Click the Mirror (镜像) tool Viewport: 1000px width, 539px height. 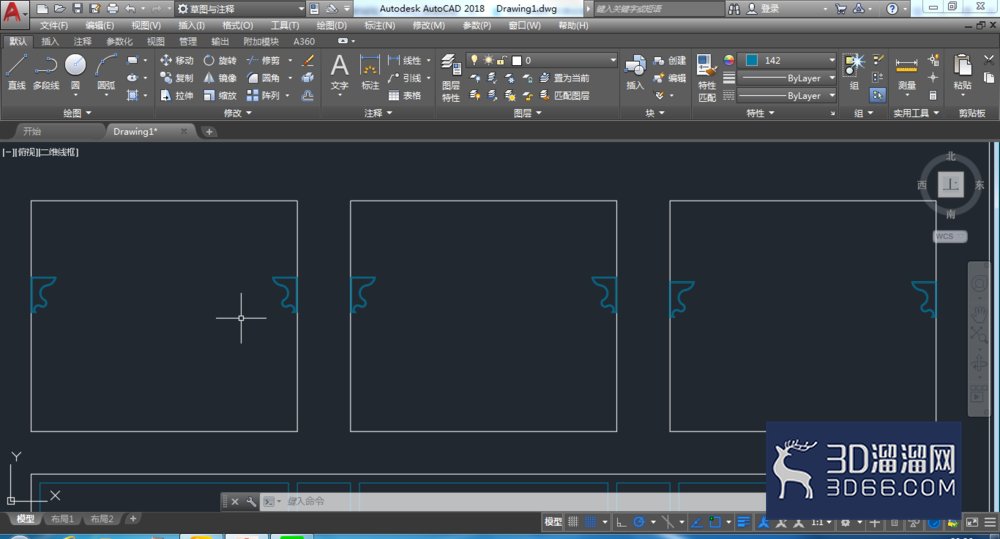point(220,78)
